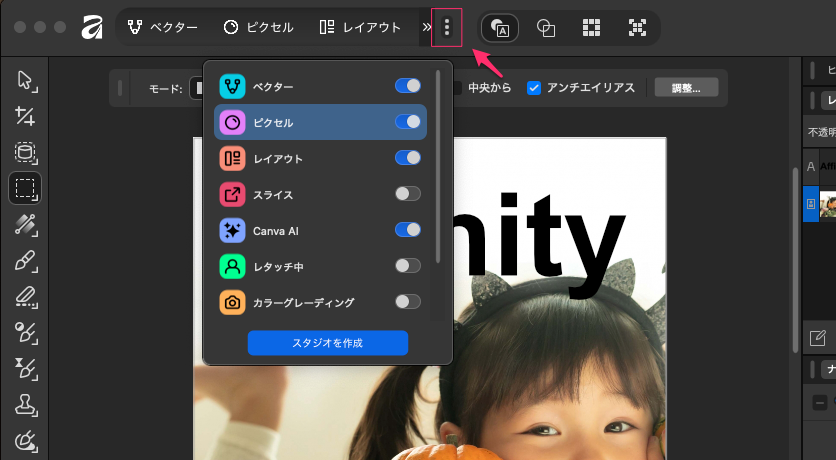Click the overlapping circle-square icon in toolbar
The height and width of the screenshot is (460, 836).
coord(546,28)
